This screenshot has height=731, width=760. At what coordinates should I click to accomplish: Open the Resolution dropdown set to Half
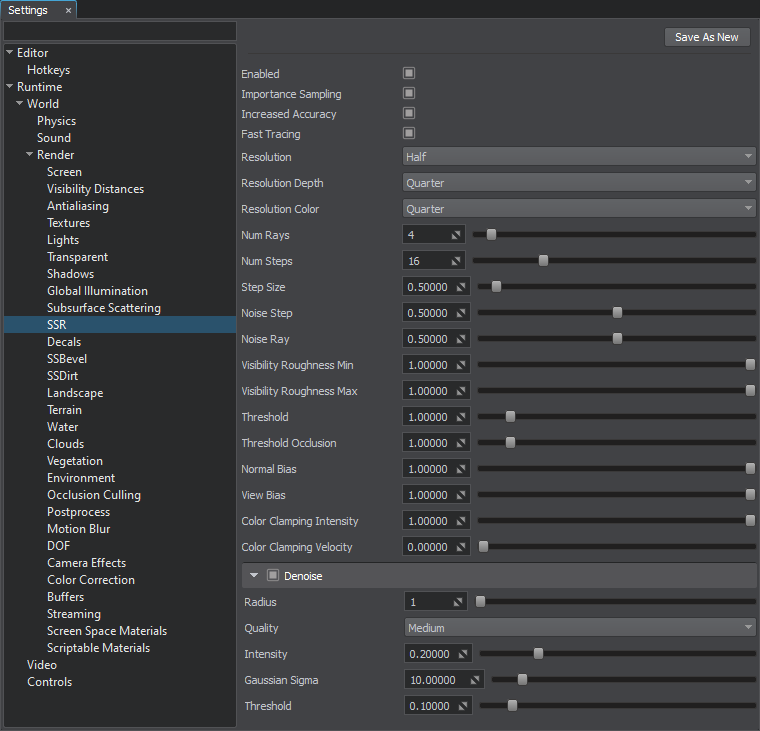click(579, 157)
